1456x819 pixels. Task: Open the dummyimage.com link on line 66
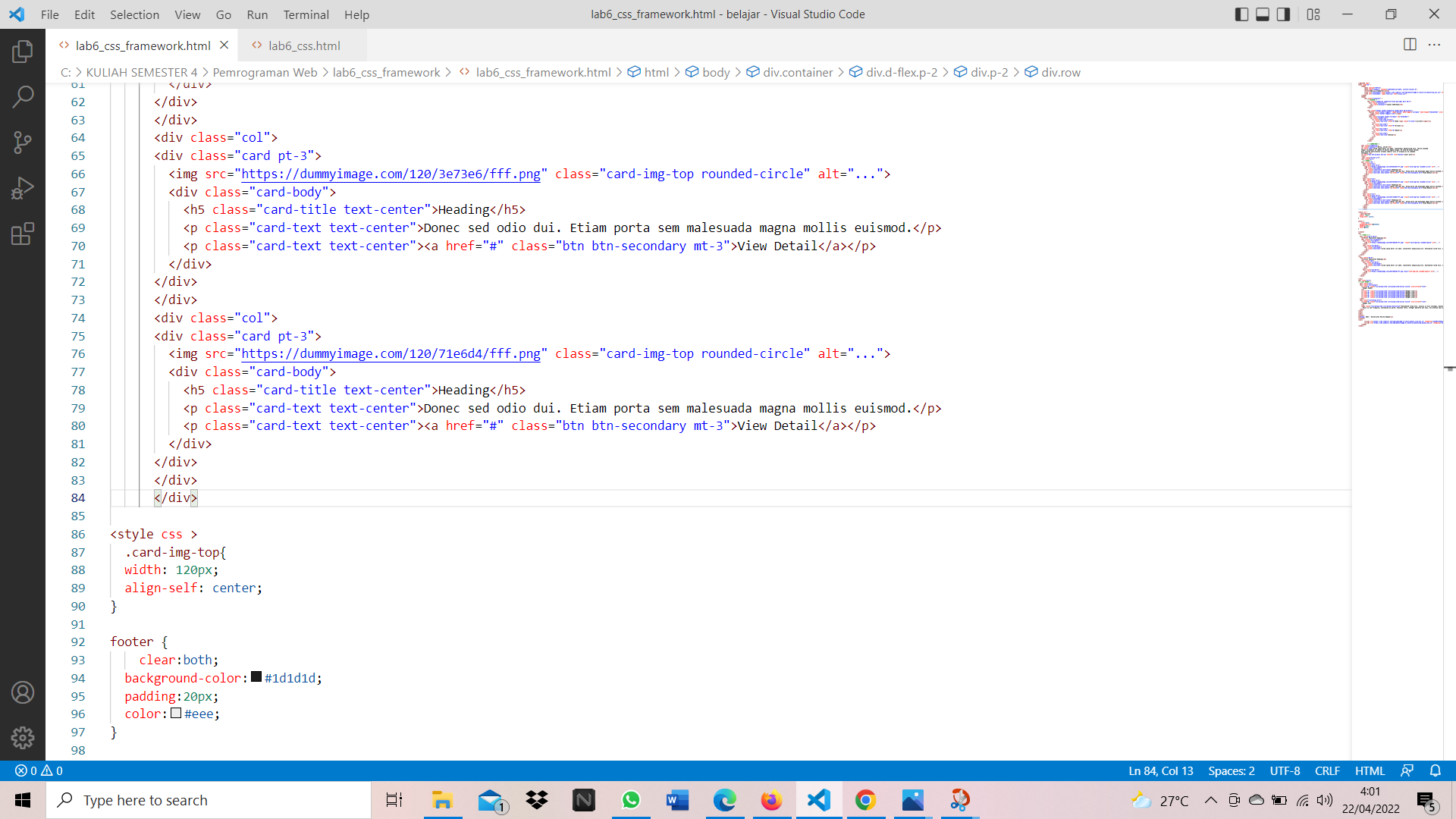391,174
